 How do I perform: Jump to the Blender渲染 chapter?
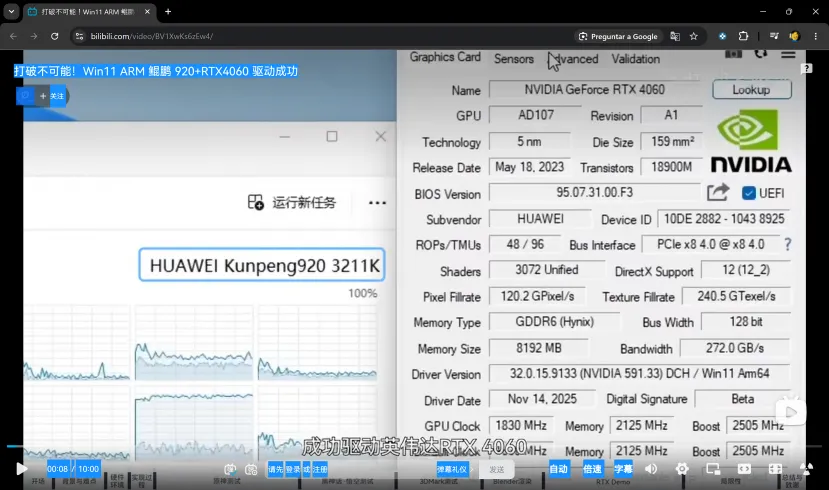[x=513, y=481]
